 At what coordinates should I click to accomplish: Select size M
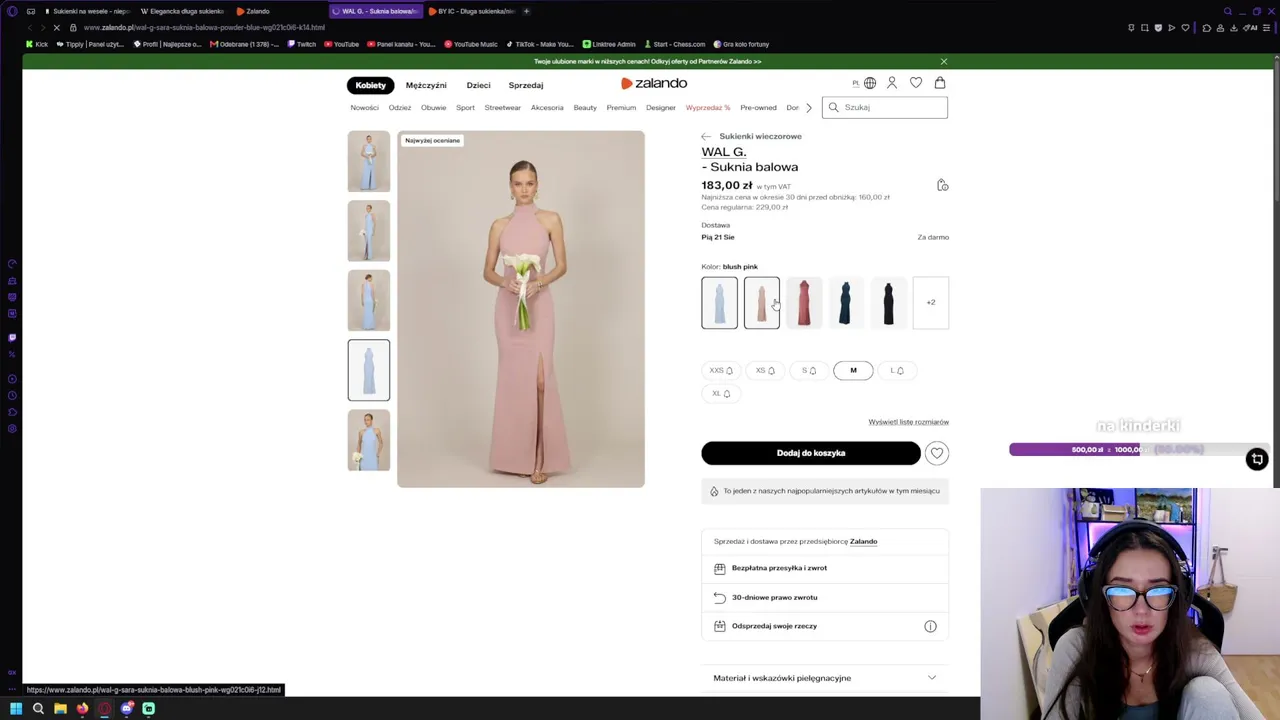coord(853,370)
